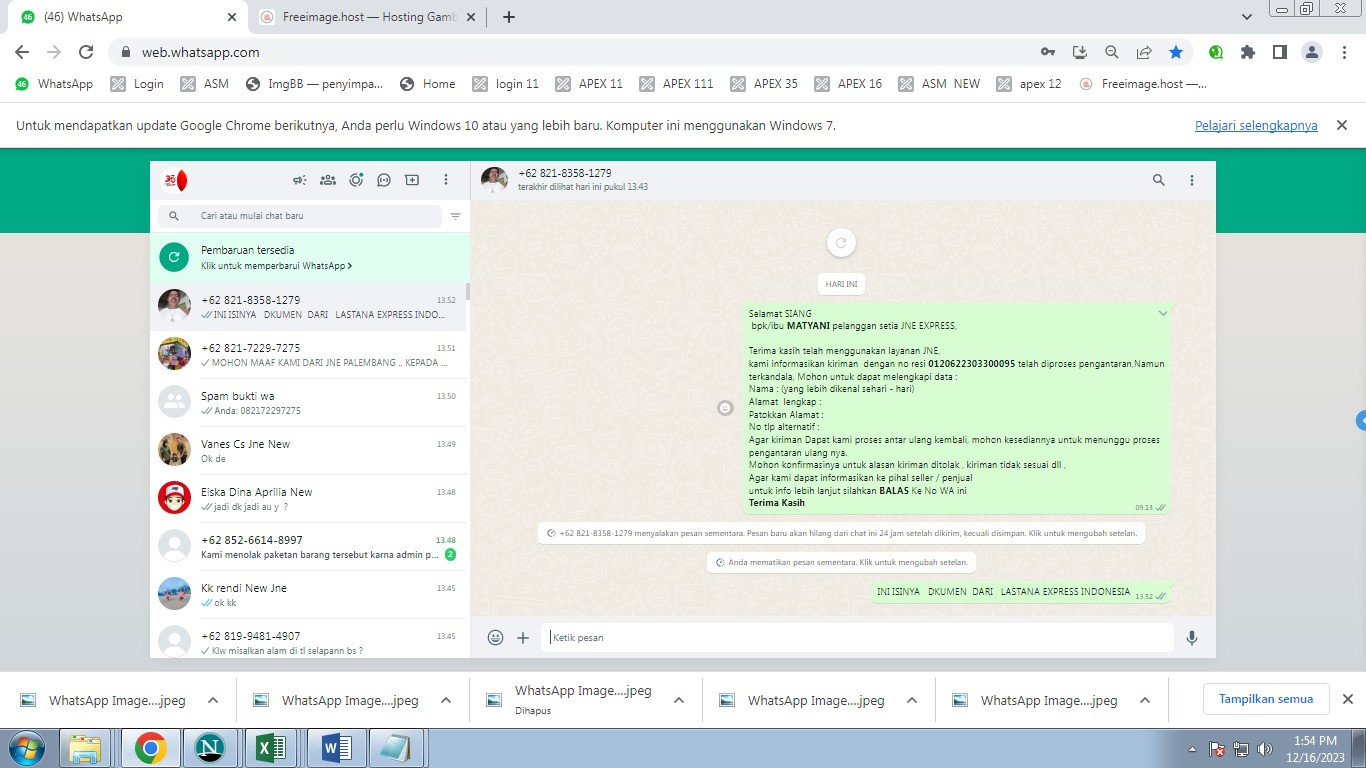
Task: Open the +62 852-6614-8997 chat
Action: [308, 547]
